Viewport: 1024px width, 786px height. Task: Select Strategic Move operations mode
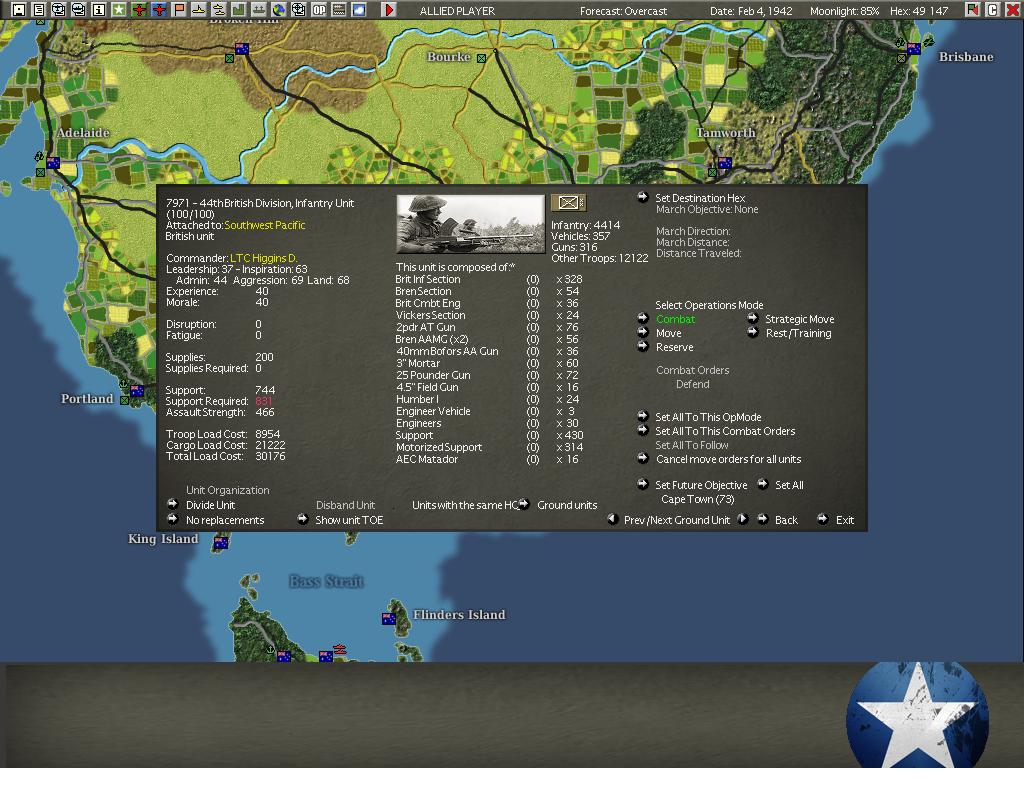point(799,319)
